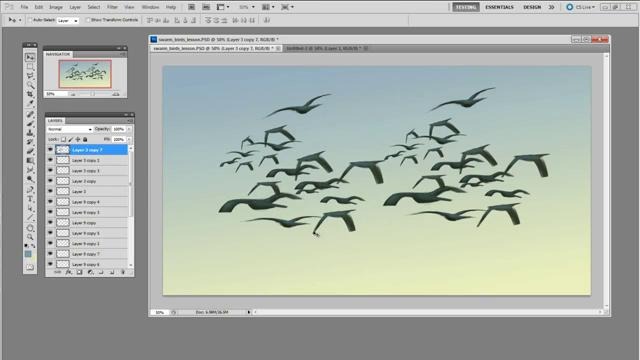Screen dimensions: 640x360
Task: Select the Crop tool
Action: click(30, 94)
